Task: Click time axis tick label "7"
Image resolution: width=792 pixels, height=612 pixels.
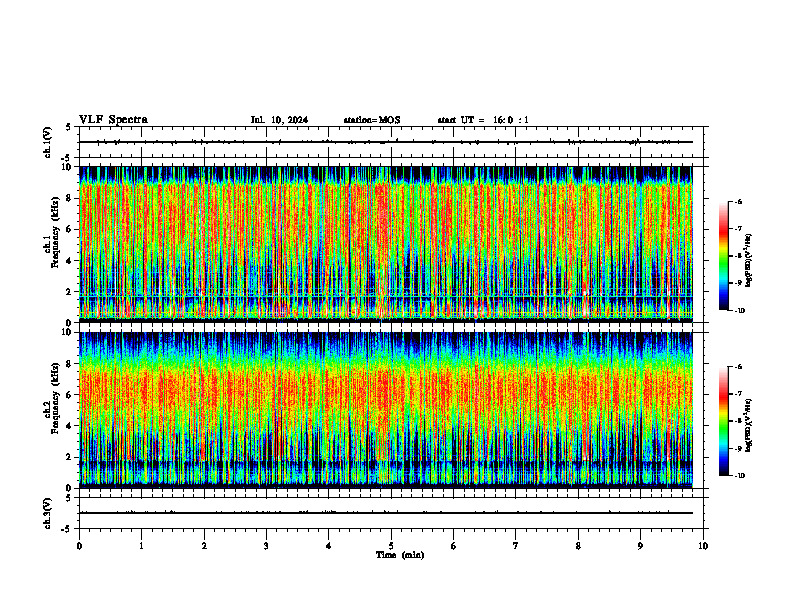Action: [515, 546]
